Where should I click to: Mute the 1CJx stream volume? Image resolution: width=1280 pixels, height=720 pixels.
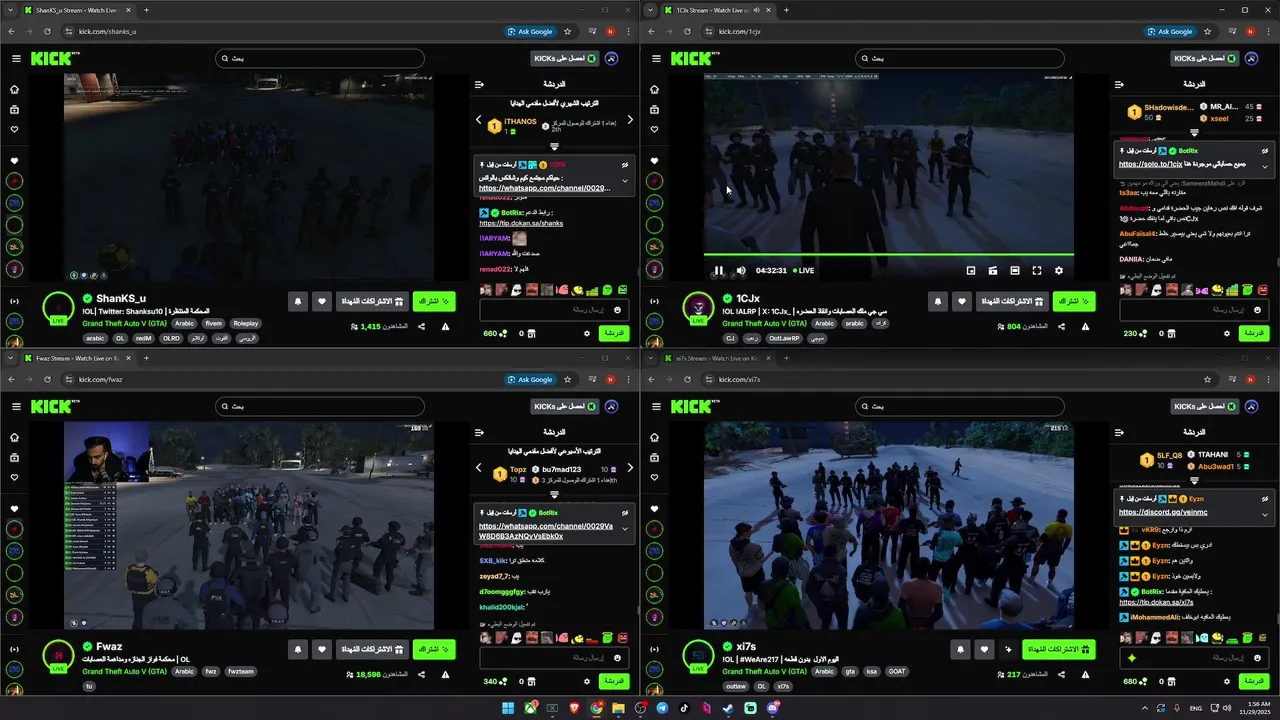click(x=741, y=270)
